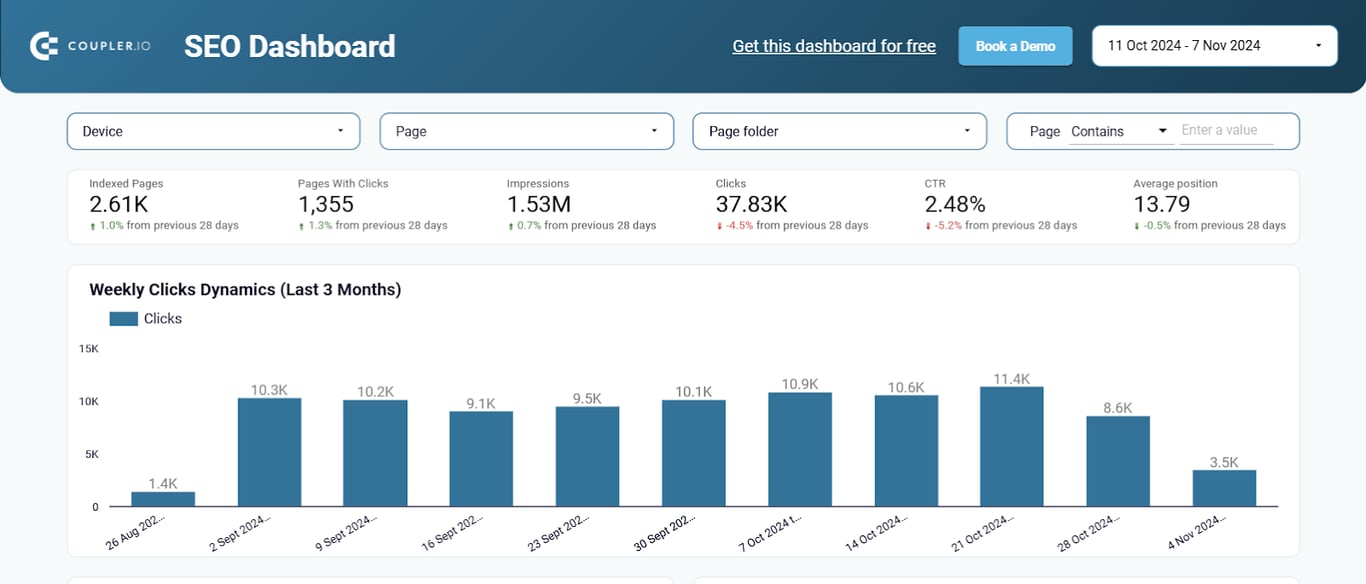
Task: Click the -4.5% from previous 28 days text
Action: [x=792, y=226]
